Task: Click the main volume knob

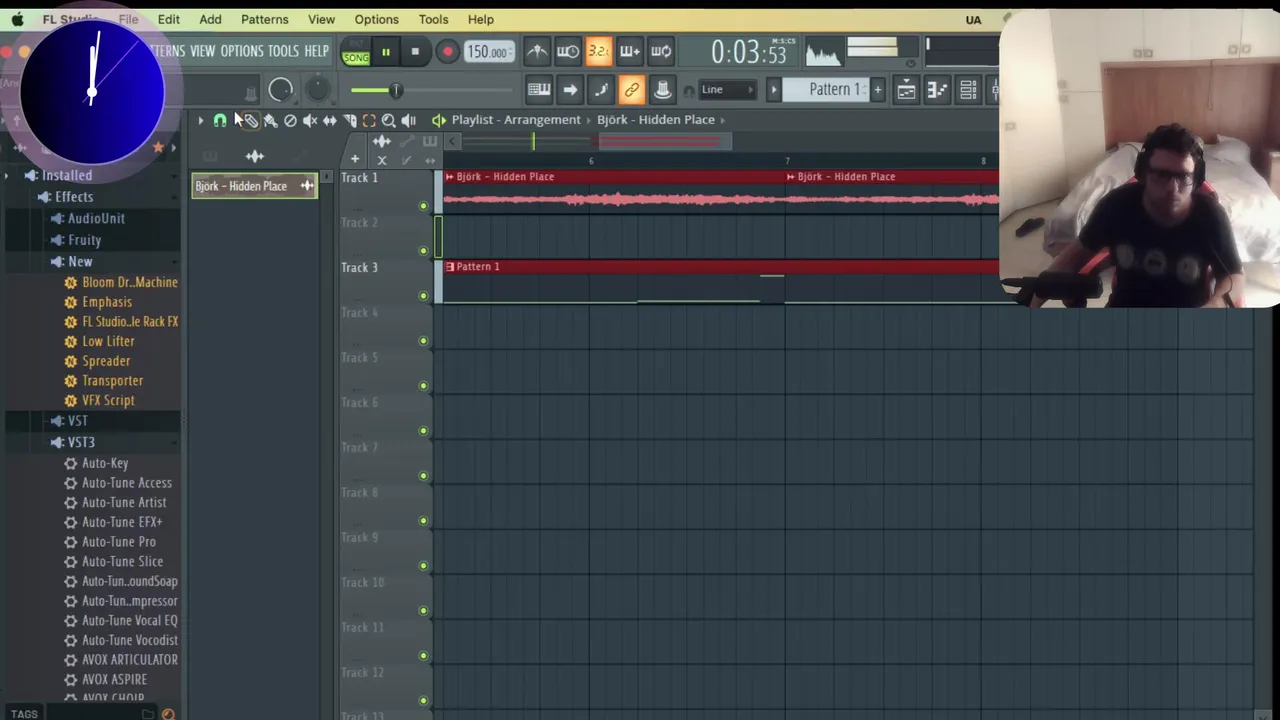Action: [280, 90]
